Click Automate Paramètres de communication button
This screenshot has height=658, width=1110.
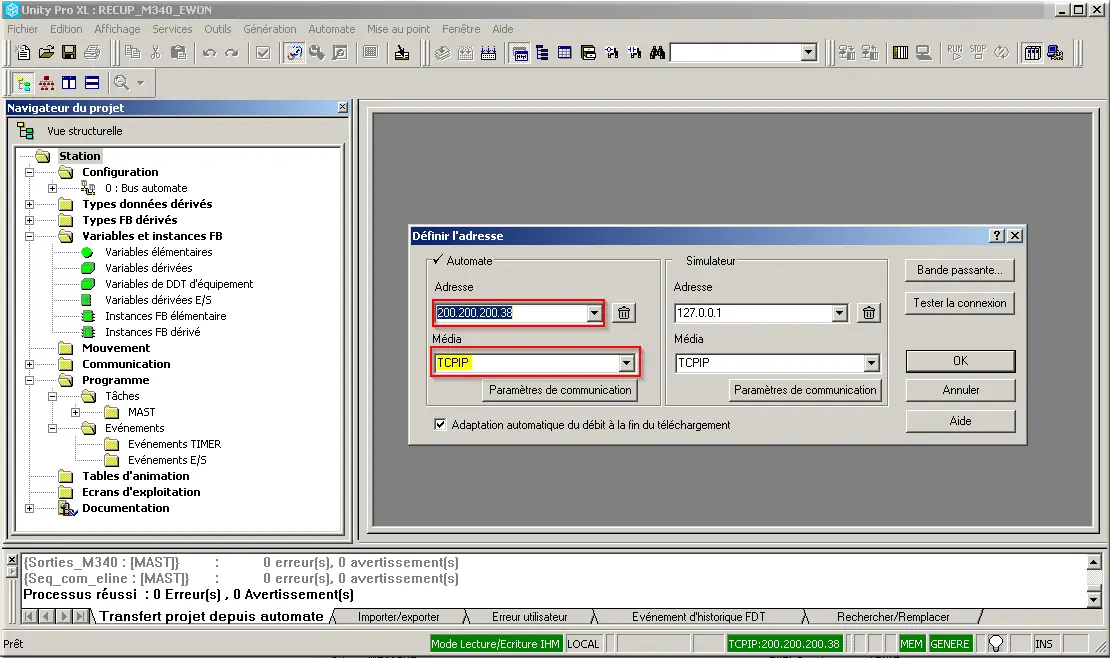click(559, 390)
